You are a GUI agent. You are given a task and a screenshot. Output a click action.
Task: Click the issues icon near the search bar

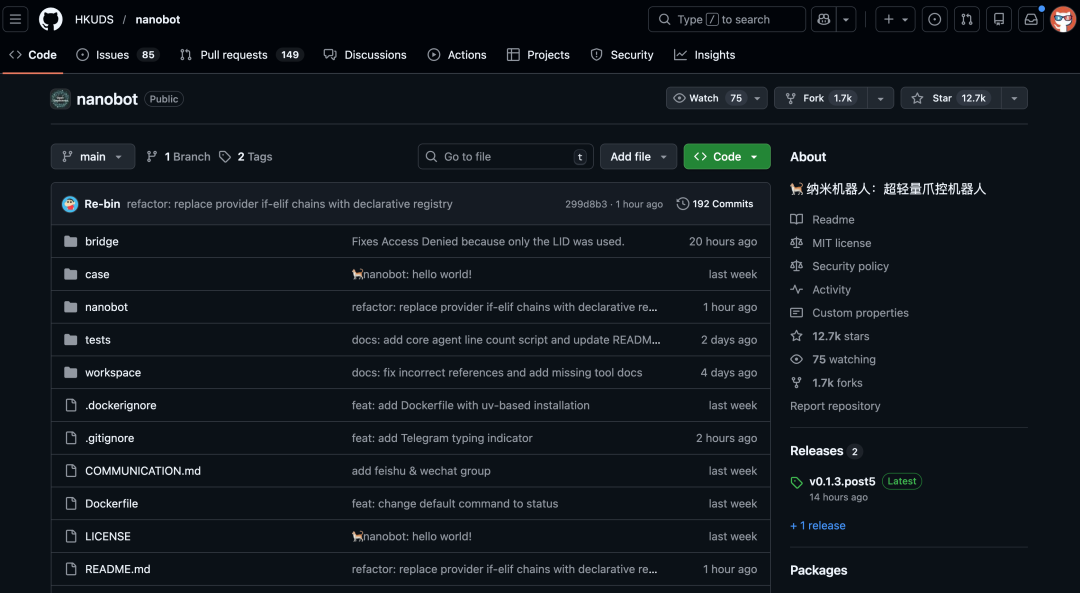tap(934, 19)
